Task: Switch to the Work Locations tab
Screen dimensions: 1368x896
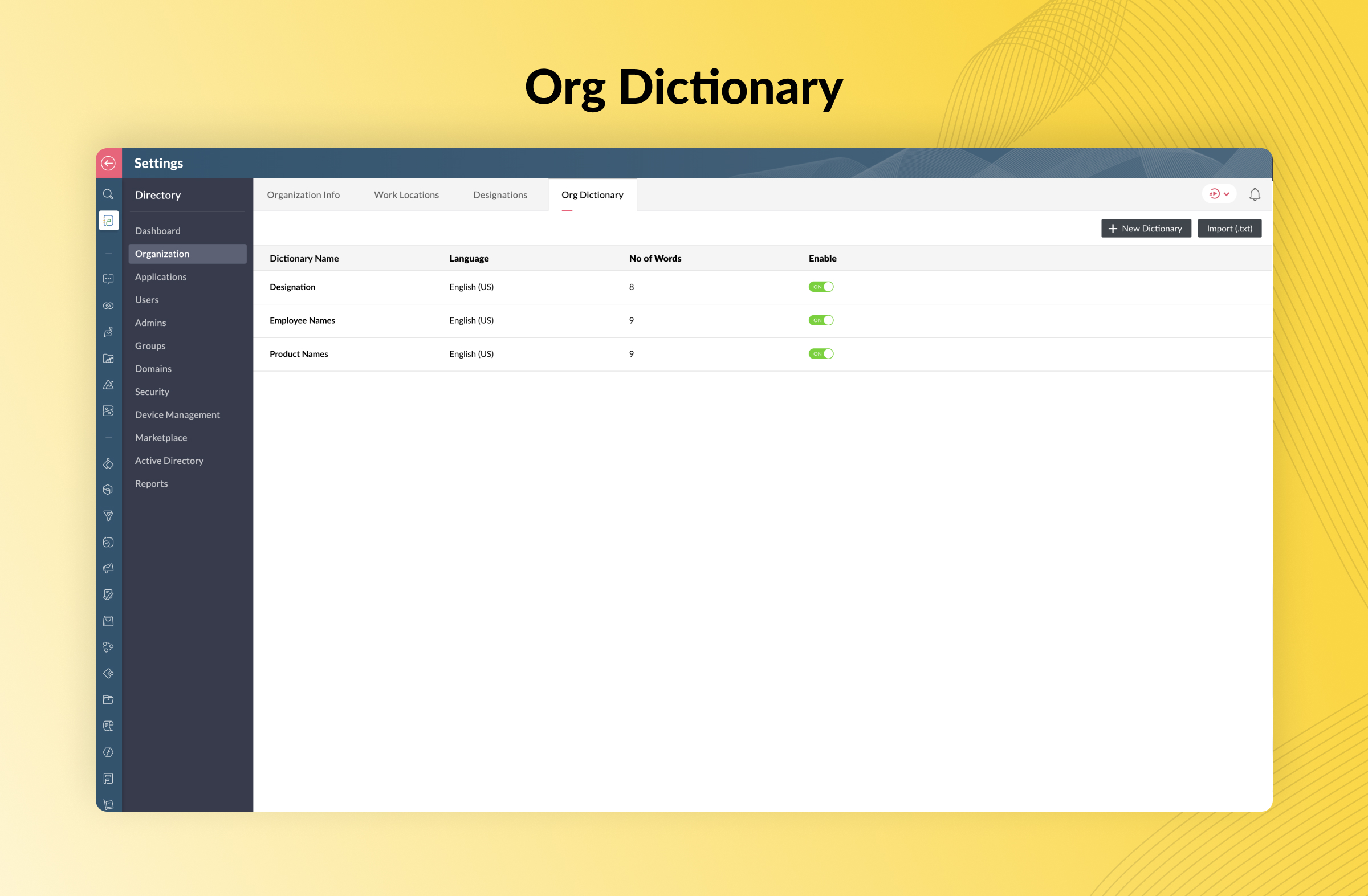Action: [406, 195]
